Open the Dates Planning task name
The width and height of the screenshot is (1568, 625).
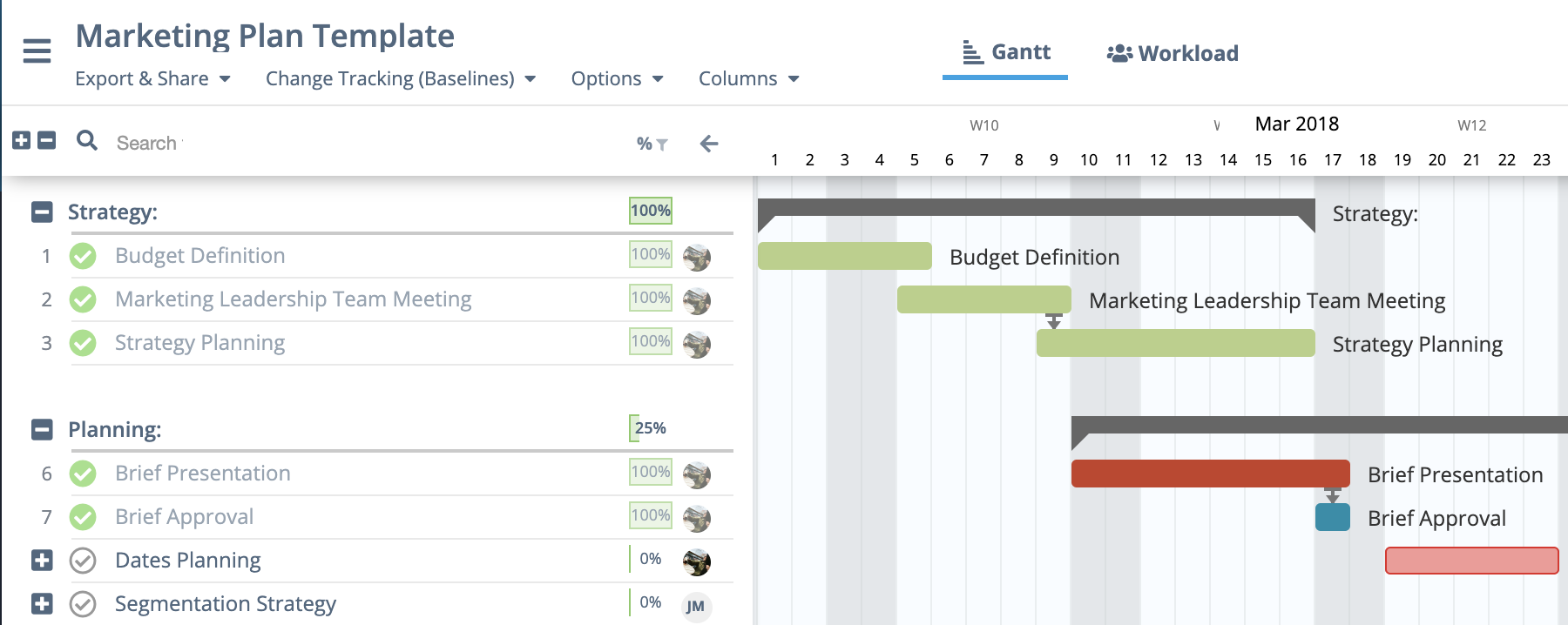[x=188, y=561]
